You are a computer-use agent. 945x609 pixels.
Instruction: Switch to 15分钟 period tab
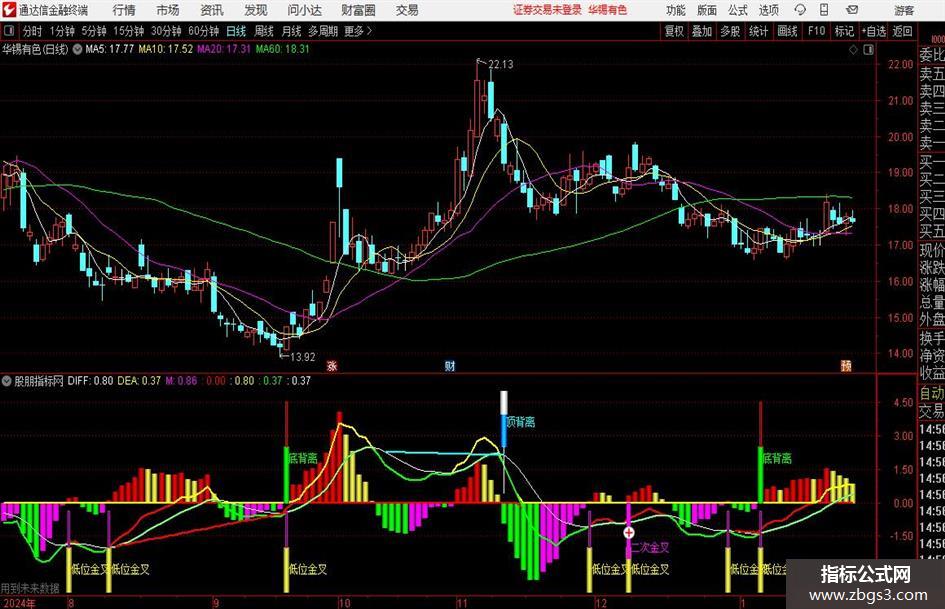[129, 31]
